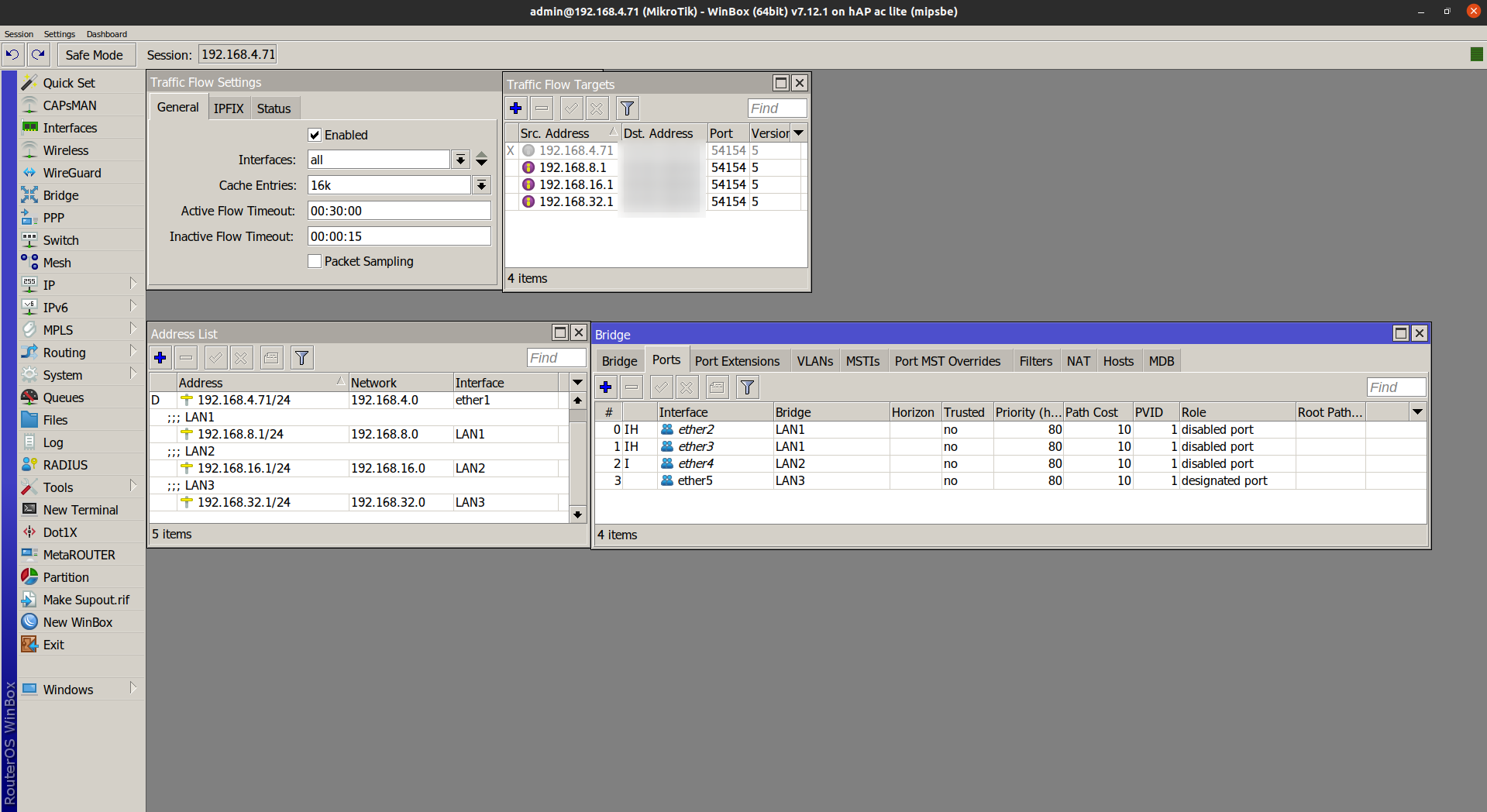Click the Inactive Flow Timeout field
This screenshot has width=1487, height=812.
pos(399,236)
